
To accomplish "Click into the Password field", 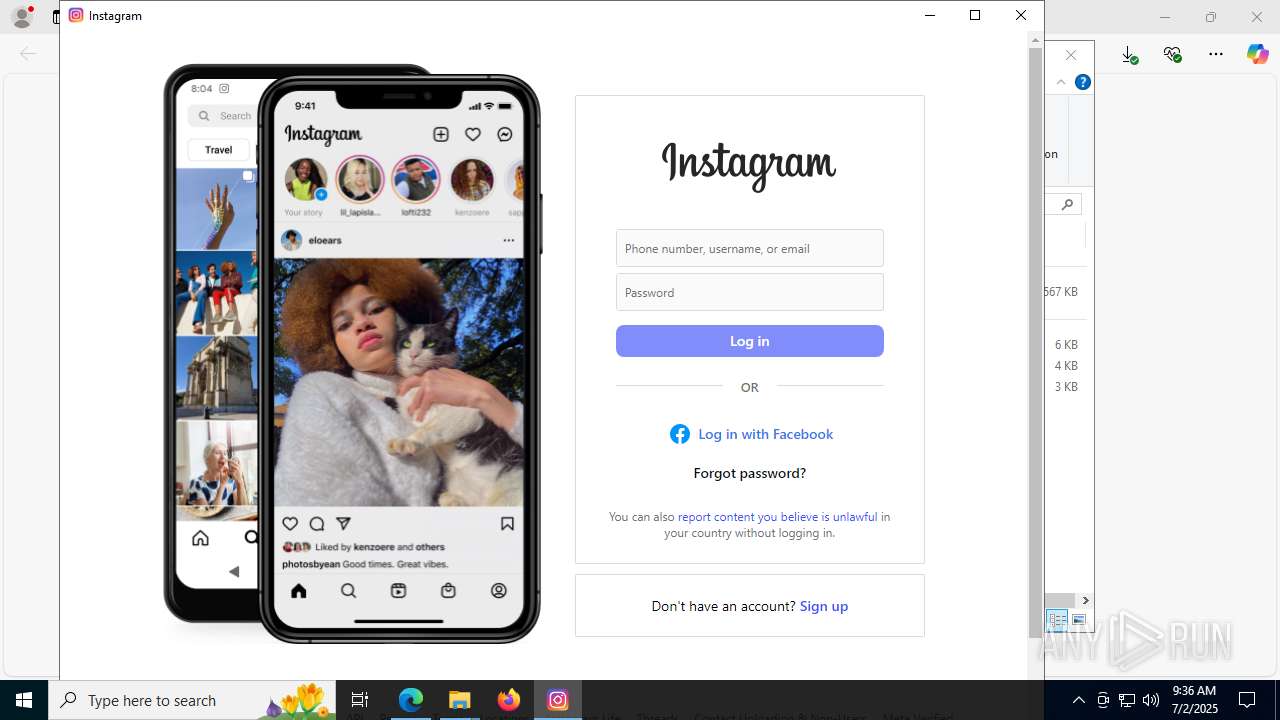I will (x=750, y=292).
